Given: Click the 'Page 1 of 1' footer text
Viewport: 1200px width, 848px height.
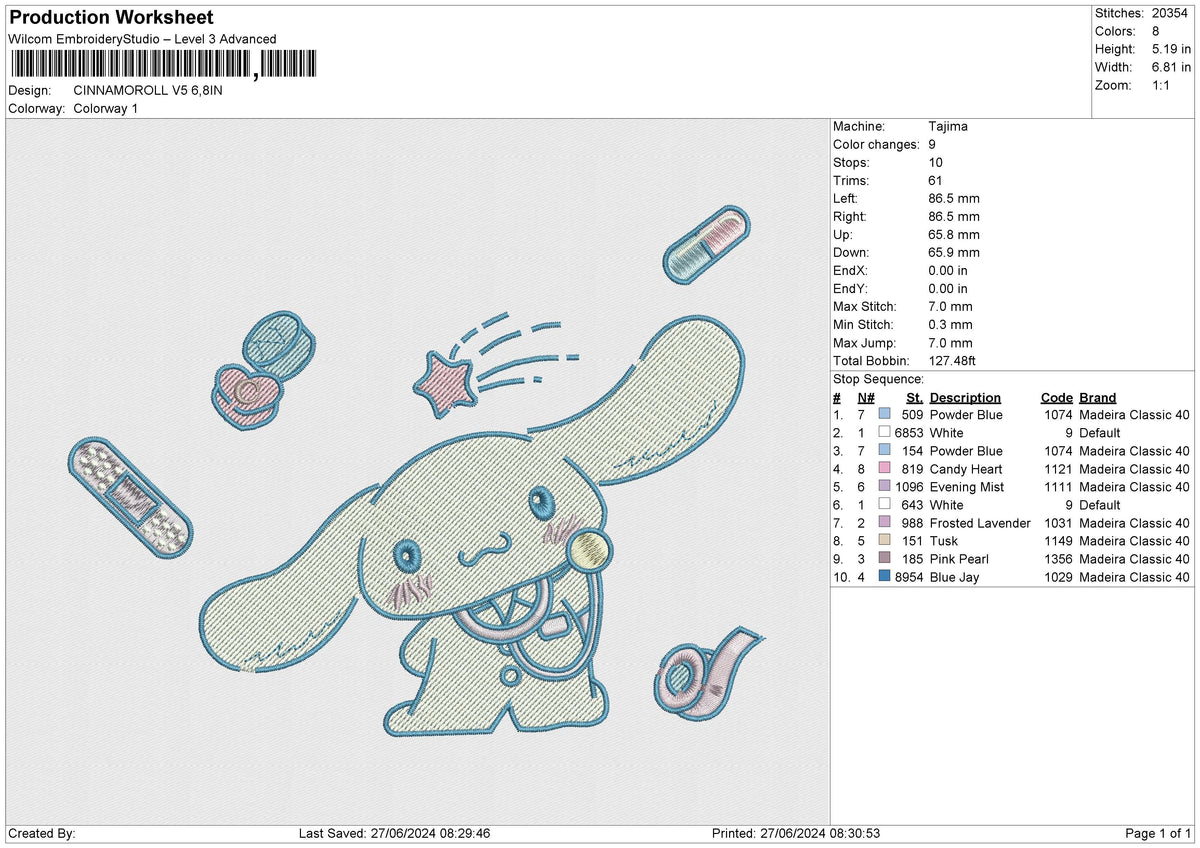Looking at the screenshot, I should [x=1158, y=833].
